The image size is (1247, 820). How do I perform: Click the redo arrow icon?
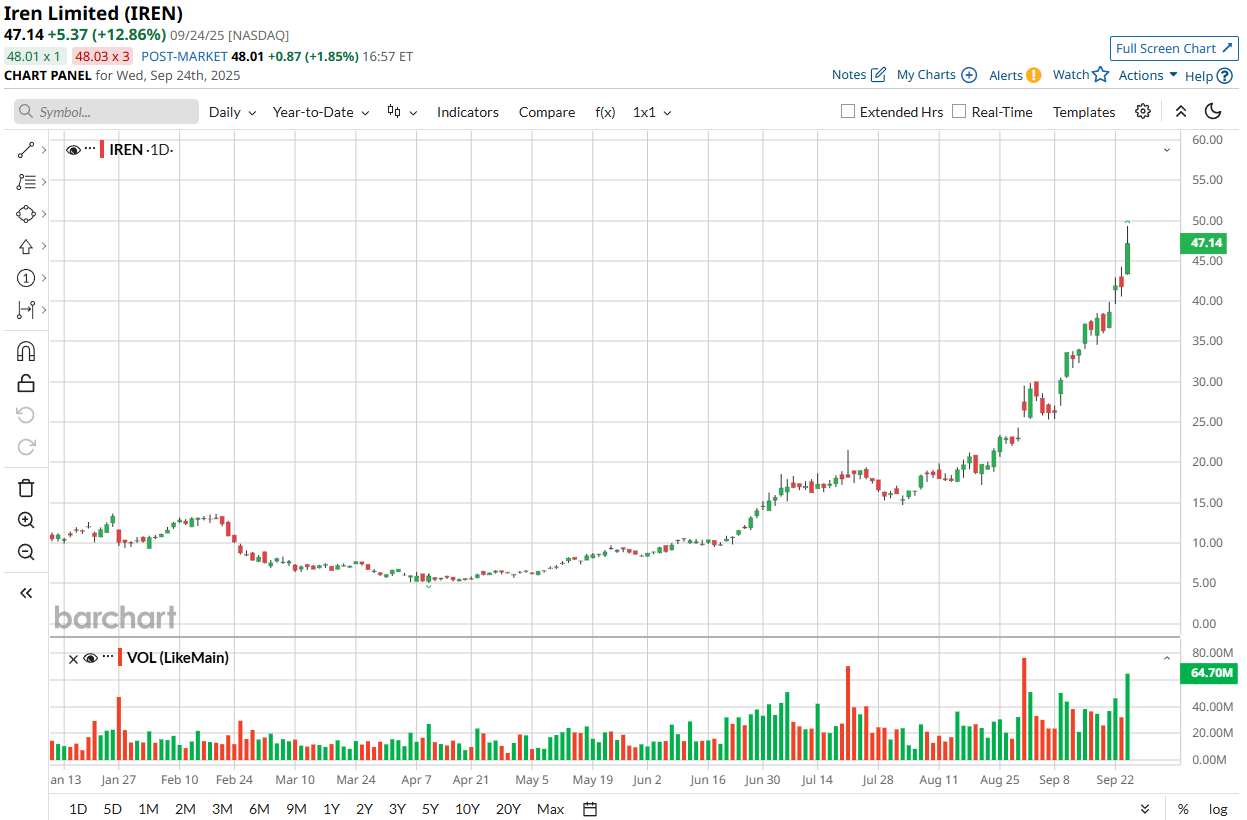(26, 447)
